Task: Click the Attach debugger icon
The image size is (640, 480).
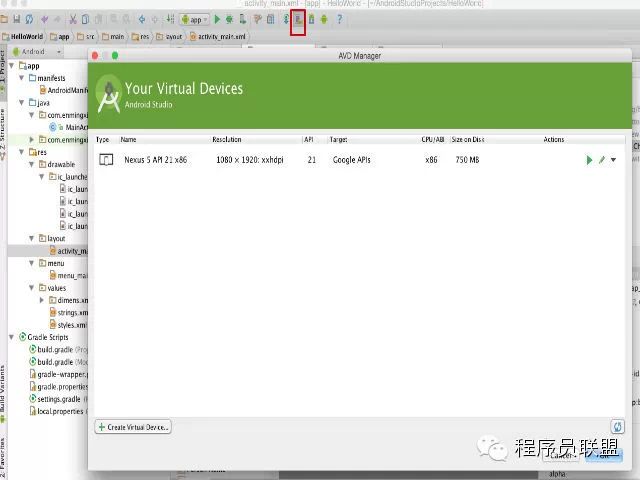Action: [243, 19]
